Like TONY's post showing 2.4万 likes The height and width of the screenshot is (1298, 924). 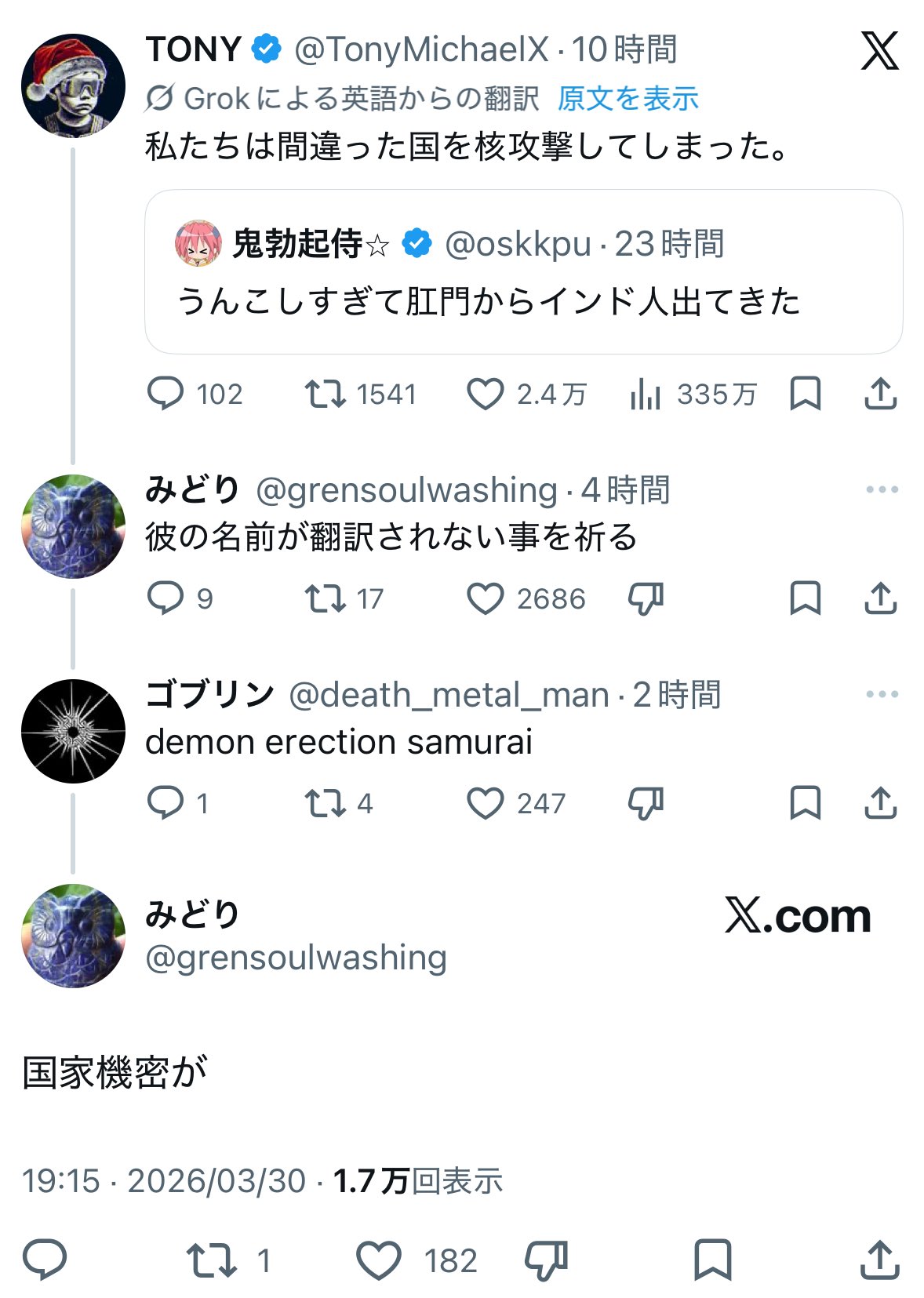coord(486,394)
